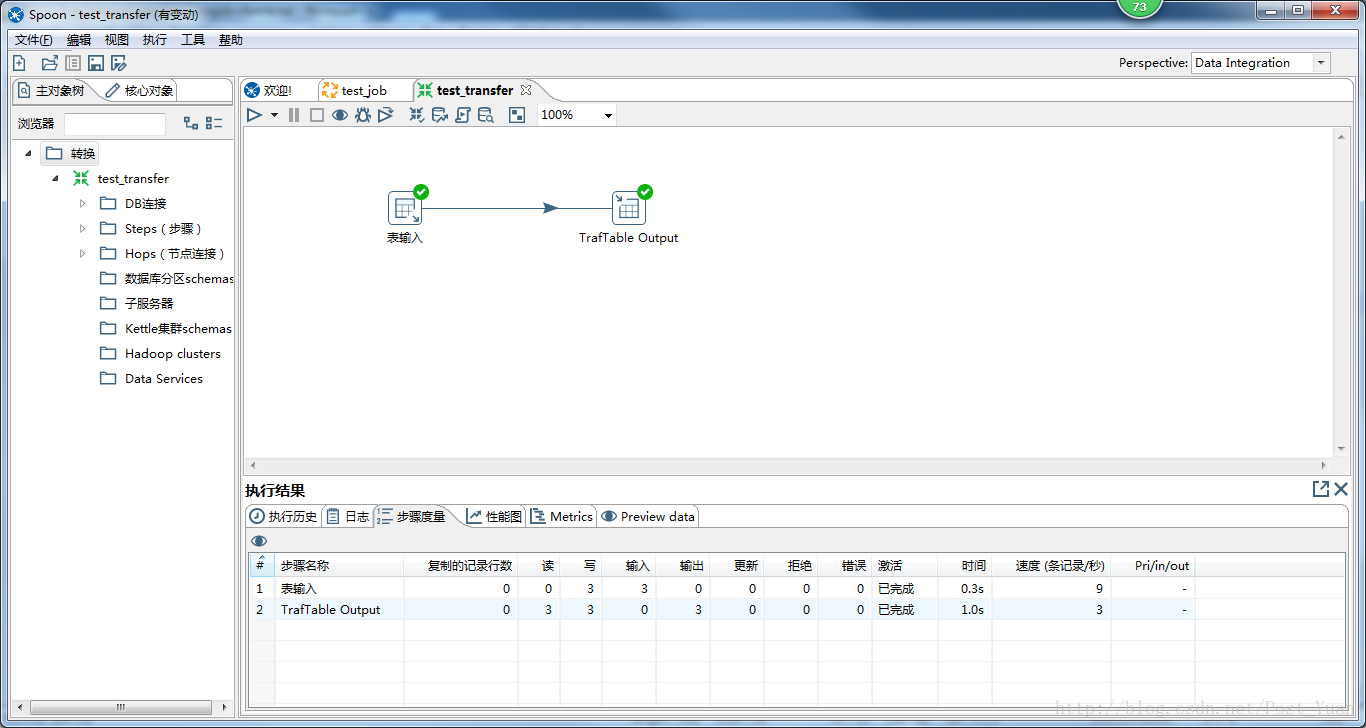
Task: Open the 工具 menu
Action: [x=193, y=40]
